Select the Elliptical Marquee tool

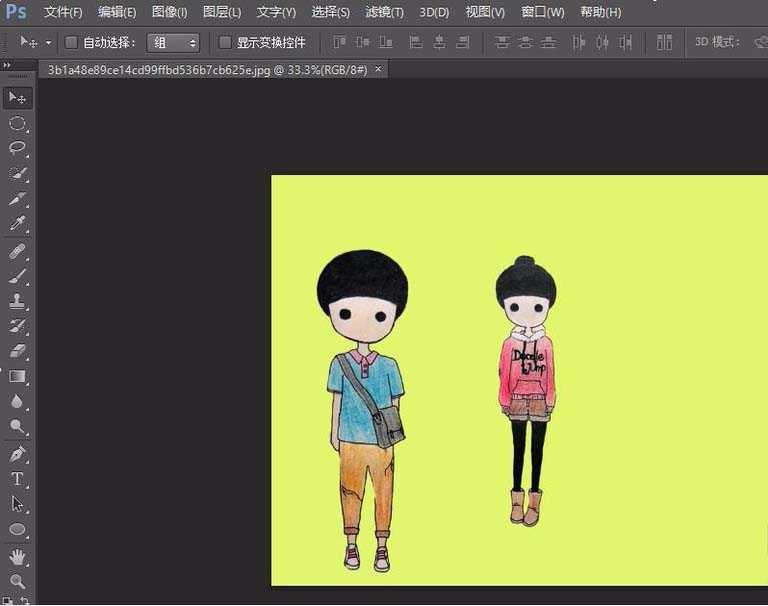click(x=18, y=123)
